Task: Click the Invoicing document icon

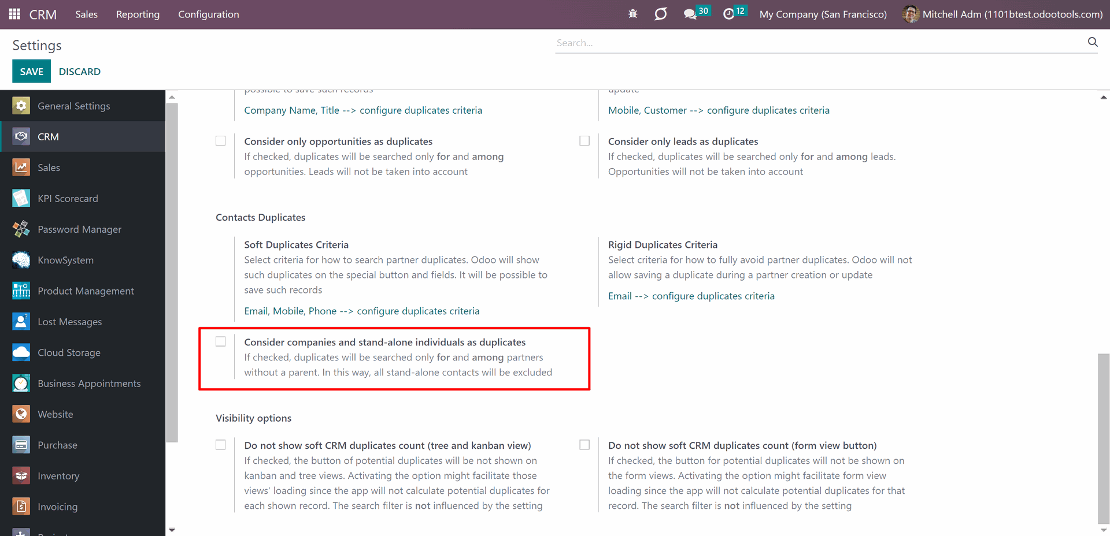Action: pos(21,506)
